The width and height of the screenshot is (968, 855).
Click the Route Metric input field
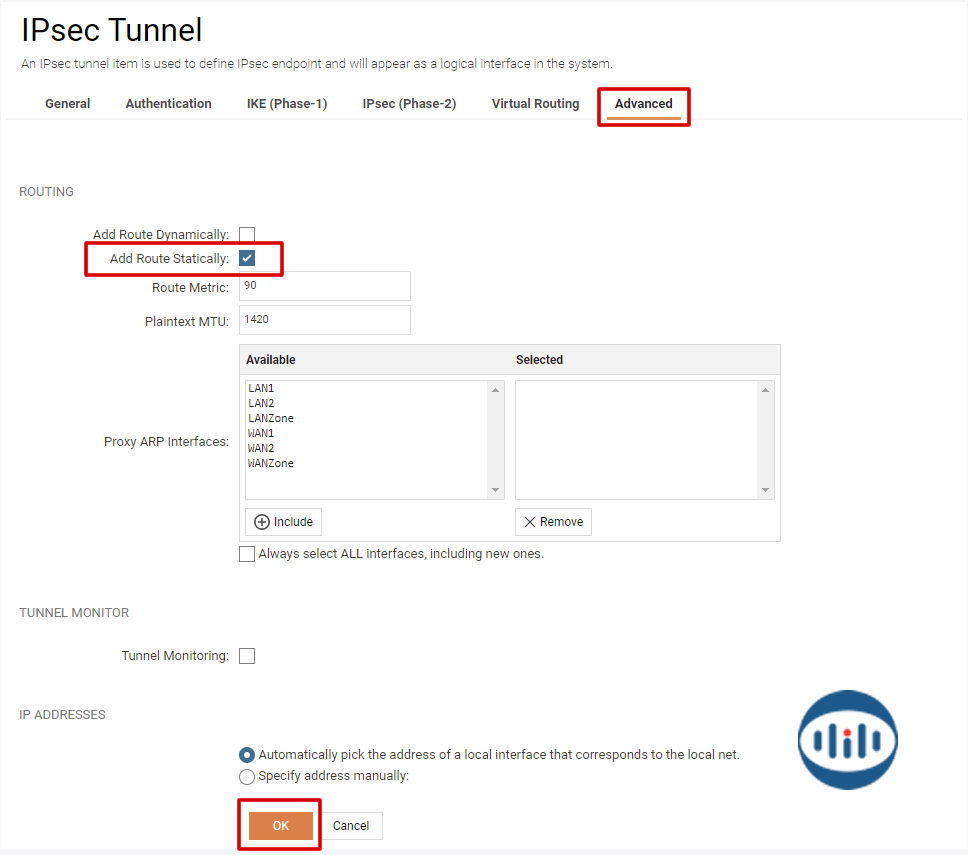tap(325, 286)
